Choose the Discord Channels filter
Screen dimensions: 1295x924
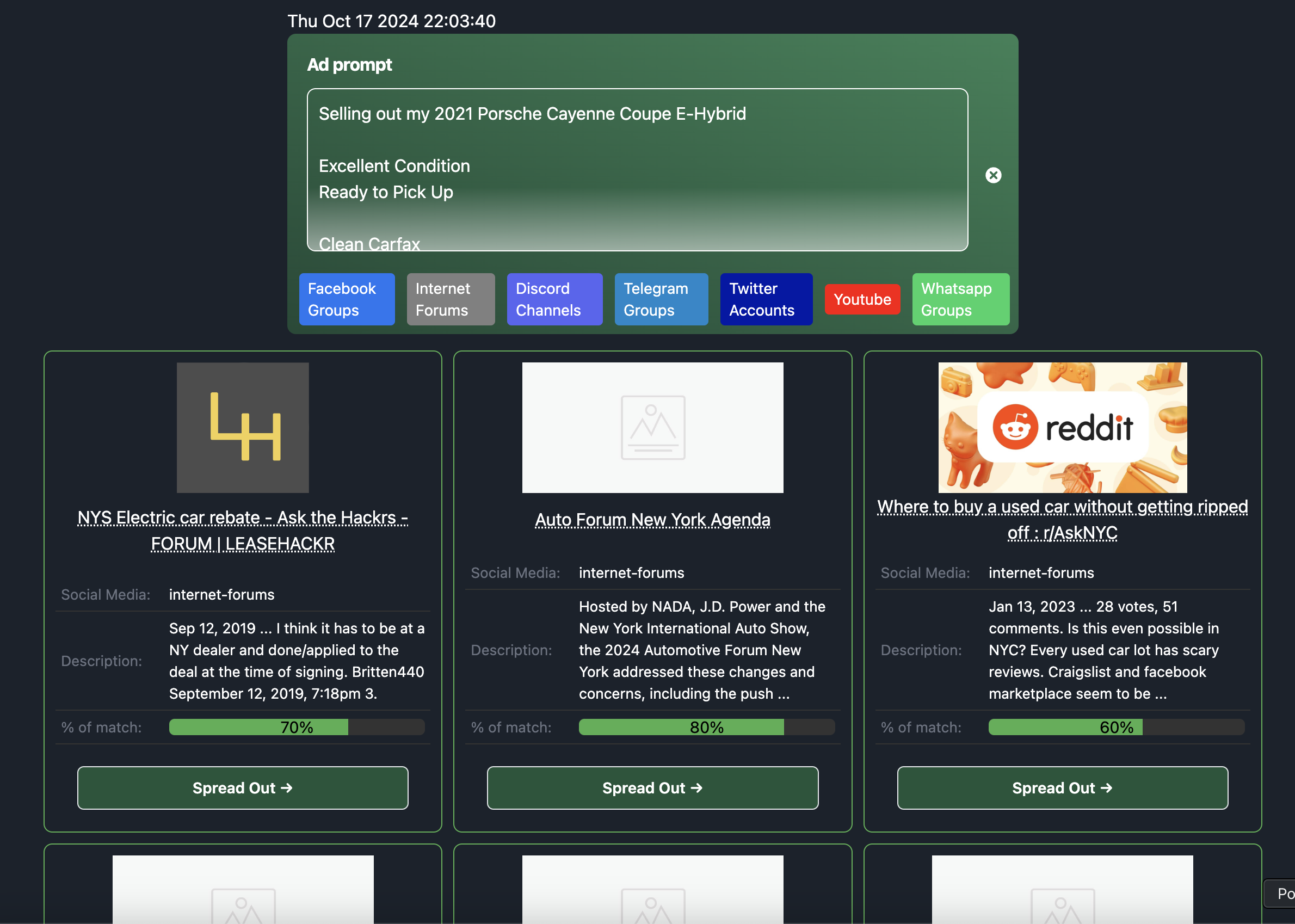554,299
